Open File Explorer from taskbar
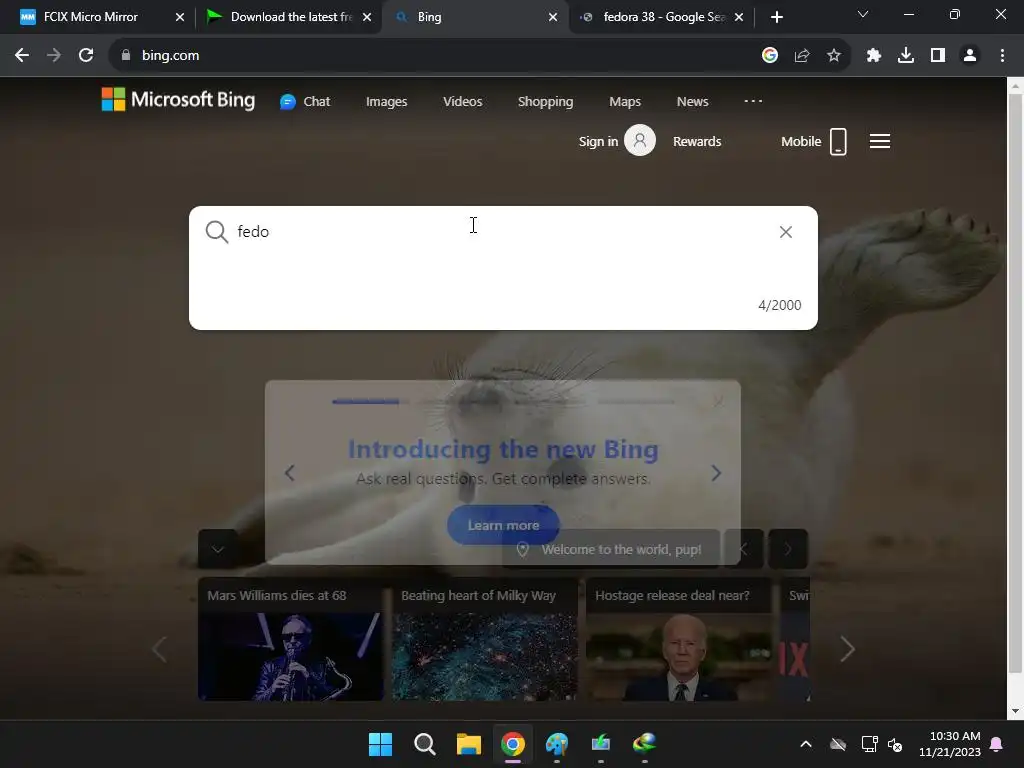This screenshot has height=768, width=1024. coord(468,744)
